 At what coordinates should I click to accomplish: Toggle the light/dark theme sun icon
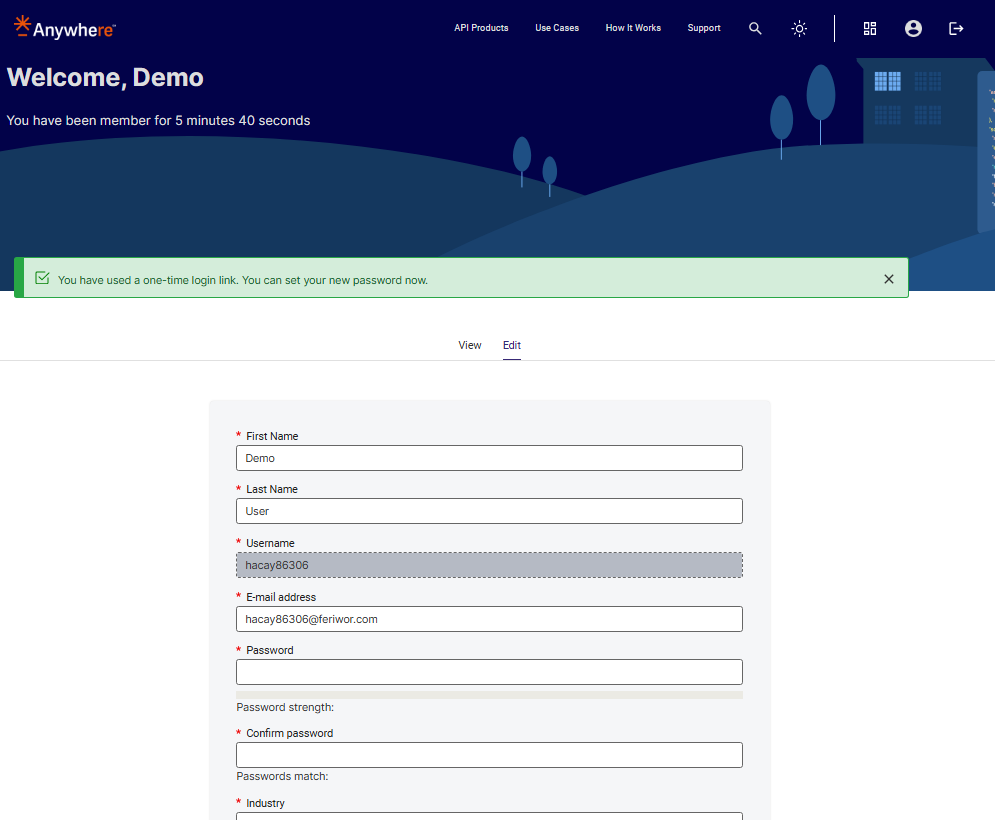(799, 29)
